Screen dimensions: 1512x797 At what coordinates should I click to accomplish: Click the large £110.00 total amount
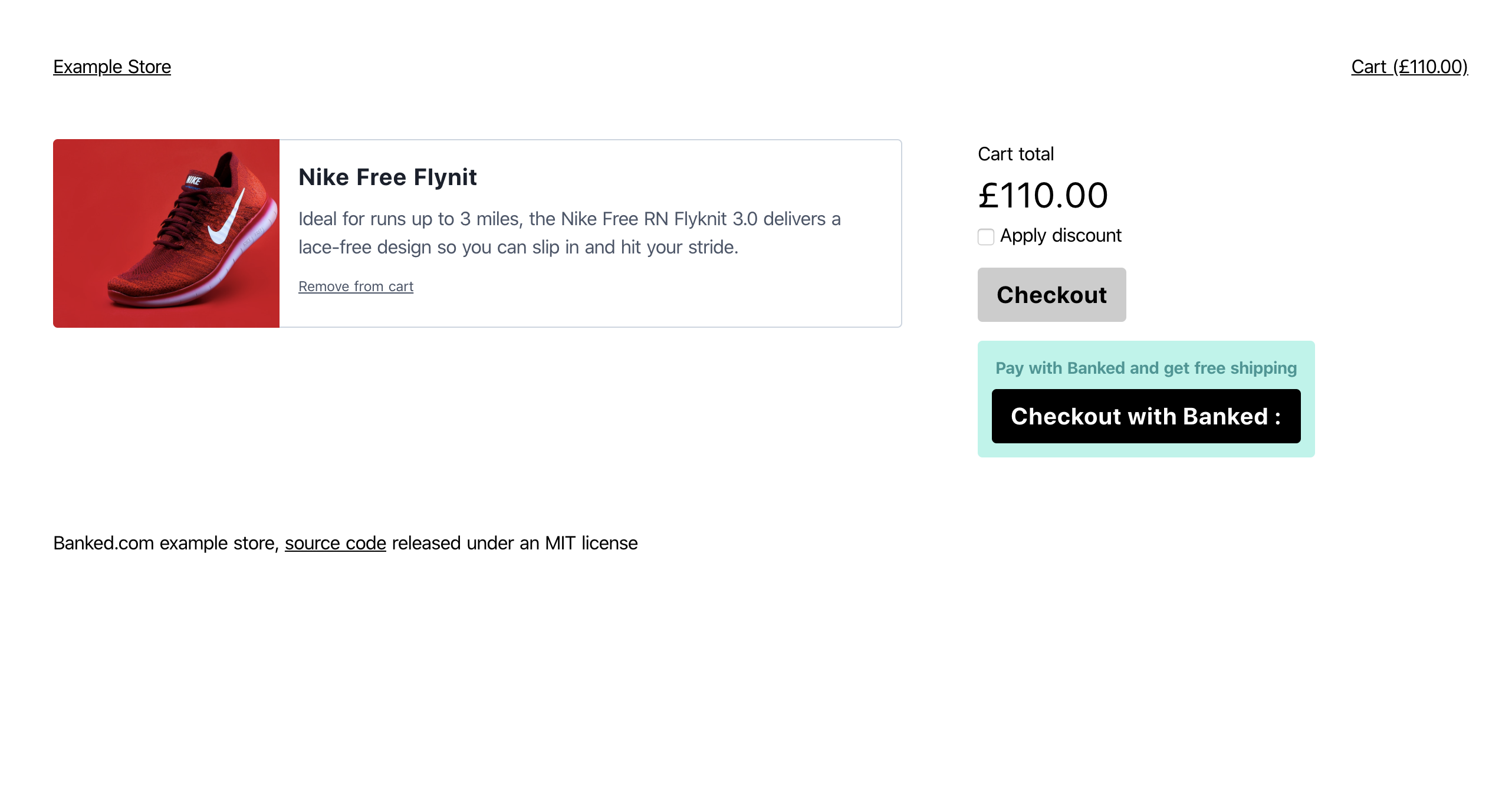point(1043,196)
